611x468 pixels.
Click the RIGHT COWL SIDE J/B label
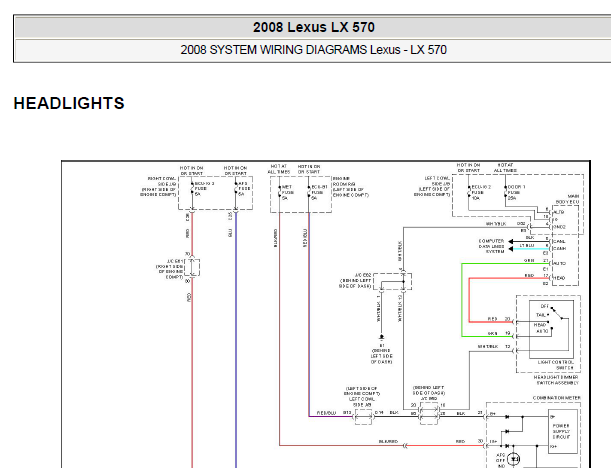[159, 186]
